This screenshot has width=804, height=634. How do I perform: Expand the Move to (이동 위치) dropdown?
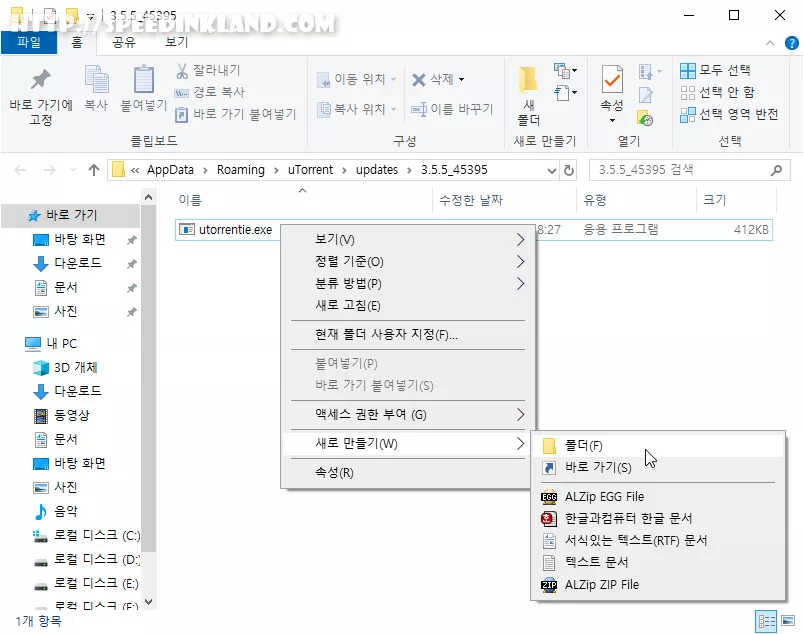[393, 80]
